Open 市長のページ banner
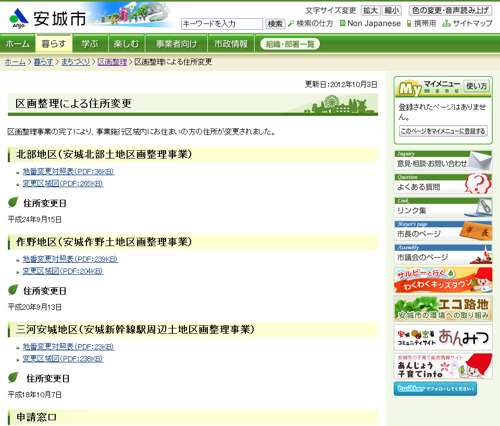The image size is (500, 426). [x=443, y=231]
